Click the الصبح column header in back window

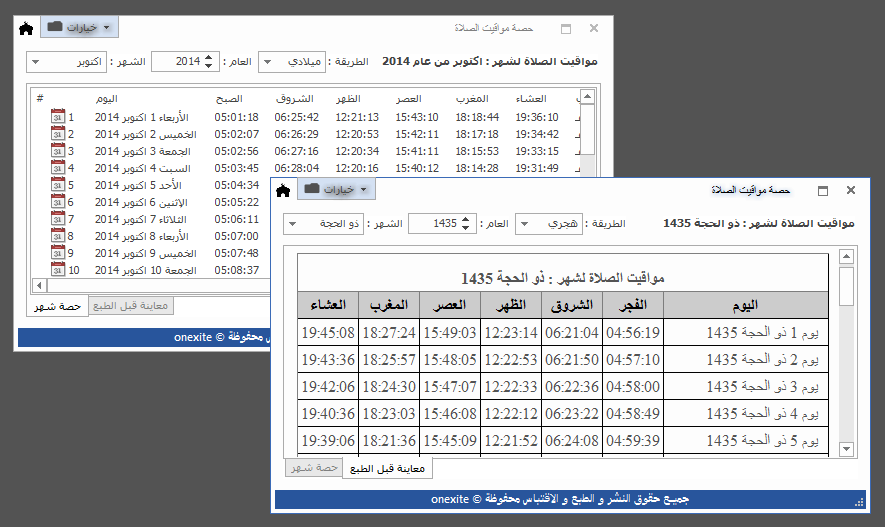(229, 99)
